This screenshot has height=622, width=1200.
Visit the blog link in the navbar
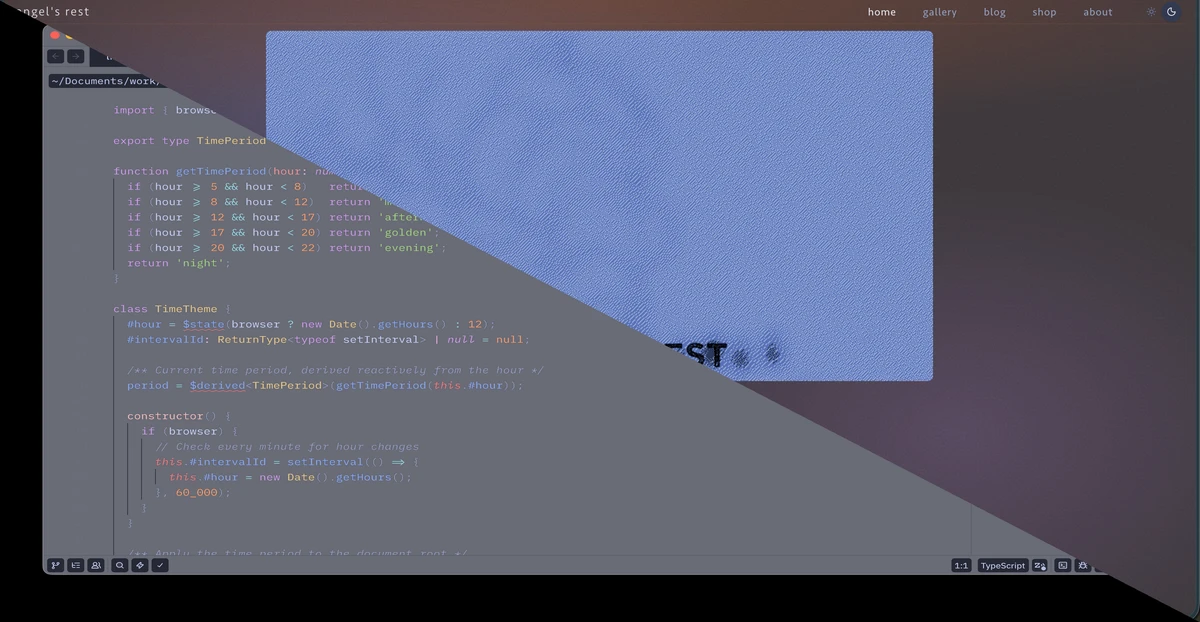click(x=994, y=11)
